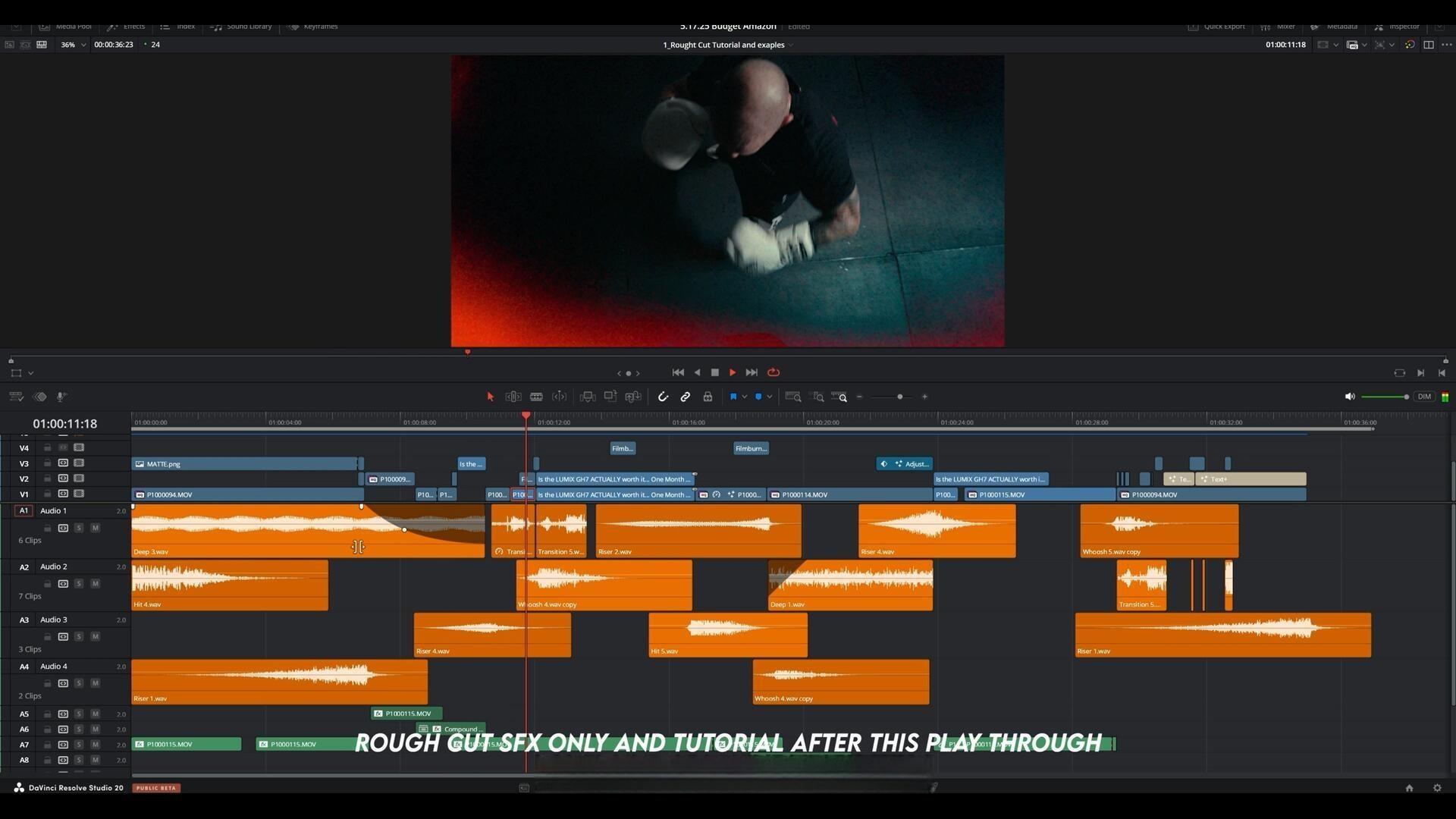
Task: Click the blue flag icon
Action: point(733,397)
